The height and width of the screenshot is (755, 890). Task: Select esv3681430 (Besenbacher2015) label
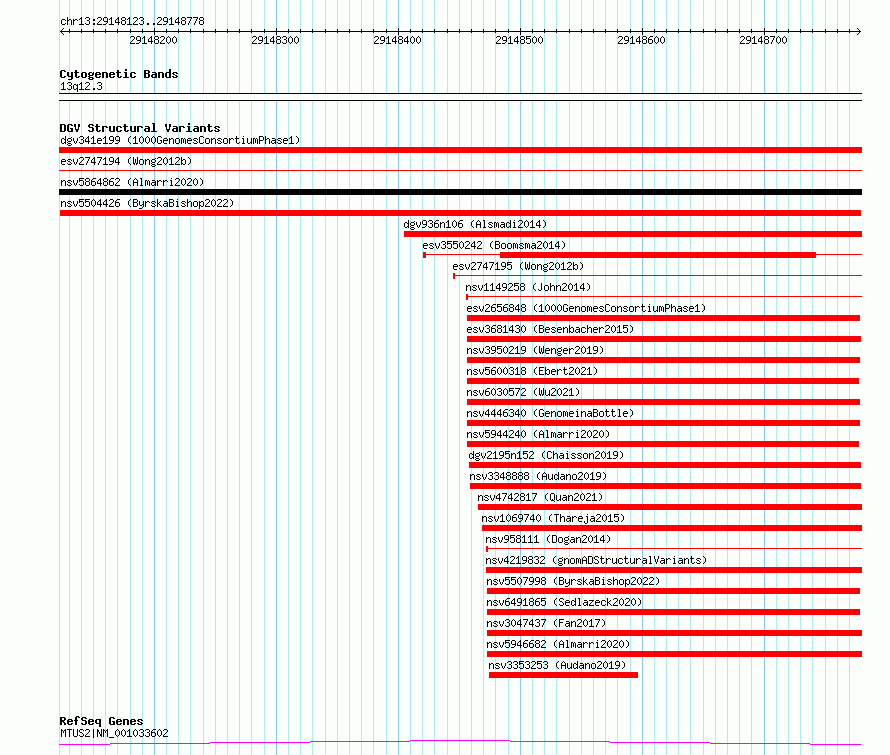pyautogui.click(x=550, y=329)
